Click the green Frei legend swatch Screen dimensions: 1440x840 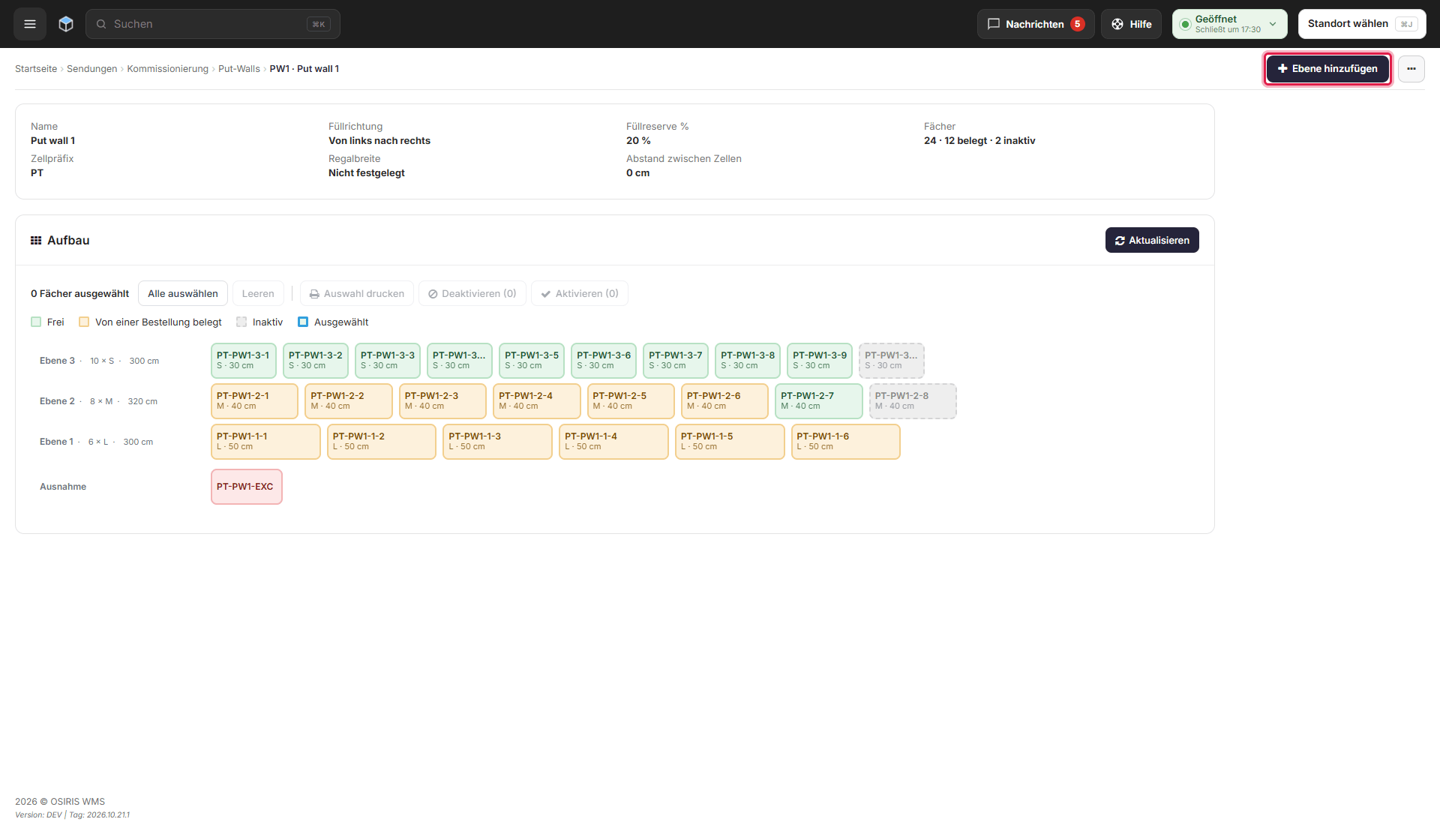click(36, 322)
